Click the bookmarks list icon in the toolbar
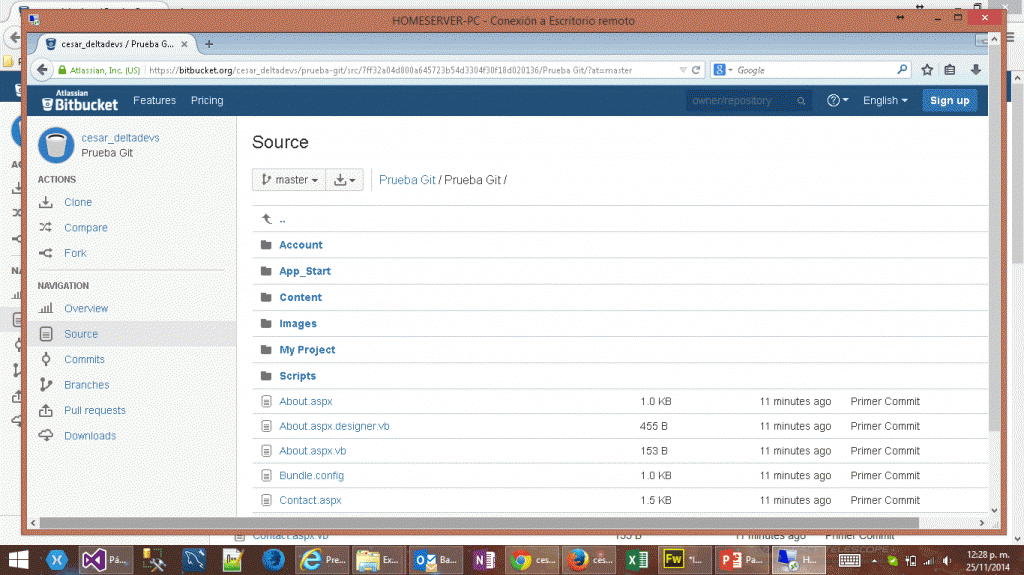Viewport: 1024px width, 575px height. click(x=950, y=70)
